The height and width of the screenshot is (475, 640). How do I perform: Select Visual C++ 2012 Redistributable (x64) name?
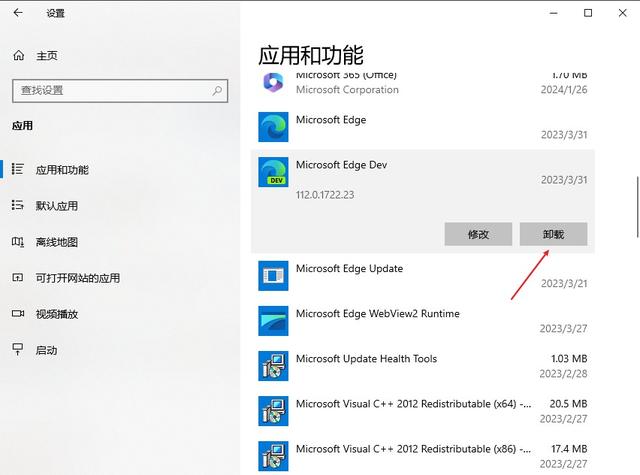pyautogui.click(x=413, y=404)
